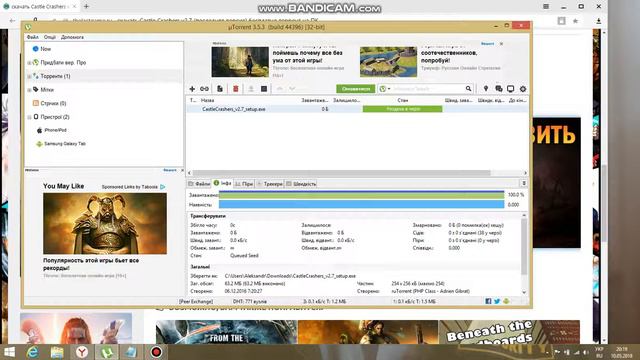The height and width of the screenshot is (360, 640).
Task: Click the Add Torrent plus icon
Action: pos(192,89)
